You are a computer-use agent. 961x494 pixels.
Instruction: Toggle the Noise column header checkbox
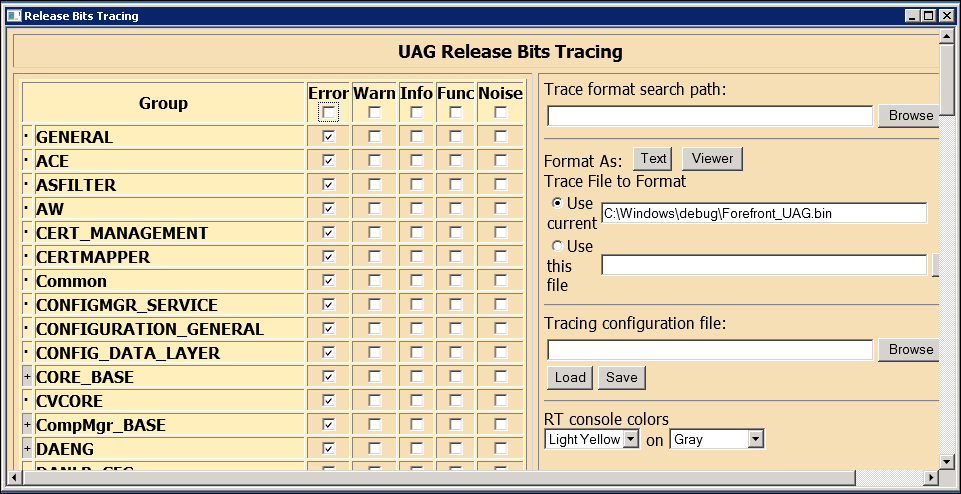coord(501,112)
